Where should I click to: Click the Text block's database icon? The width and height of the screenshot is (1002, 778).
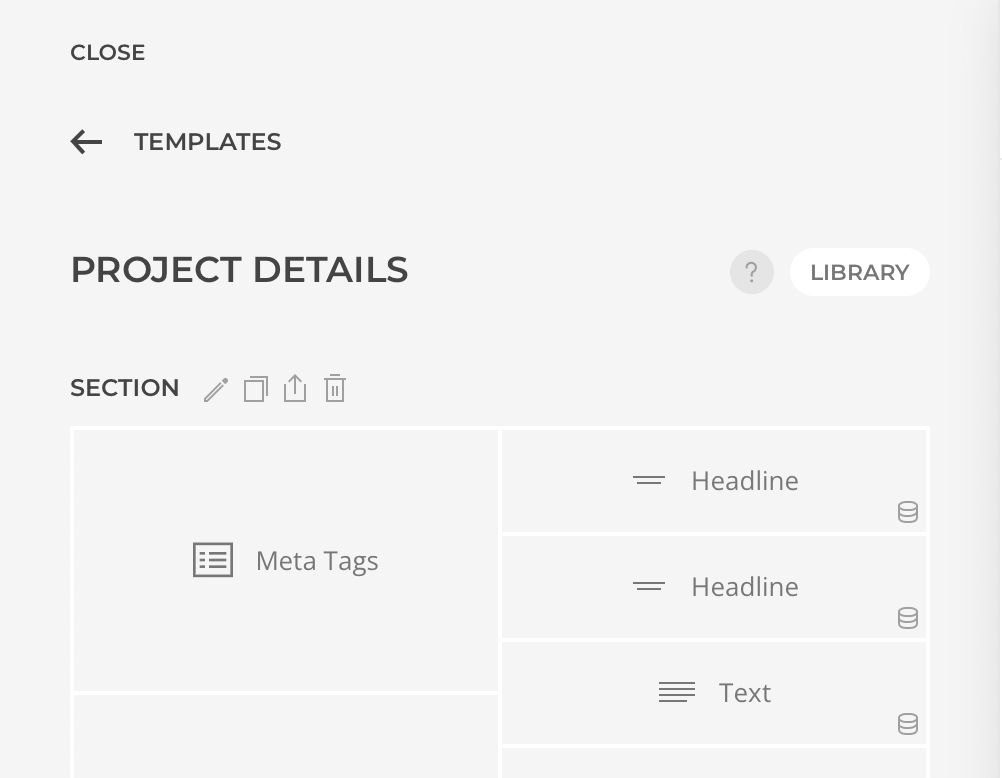coord(908,724)
